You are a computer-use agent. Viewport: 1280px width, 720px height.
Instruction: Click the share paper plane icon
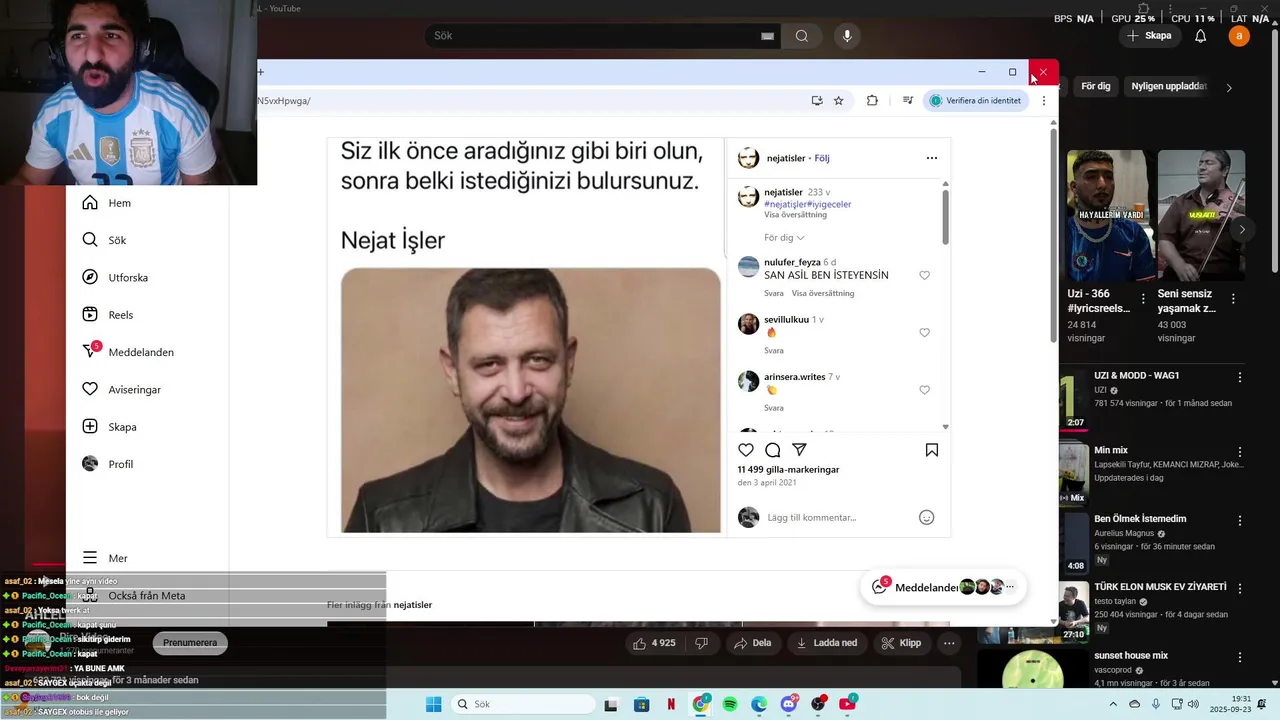pos(799,450)
